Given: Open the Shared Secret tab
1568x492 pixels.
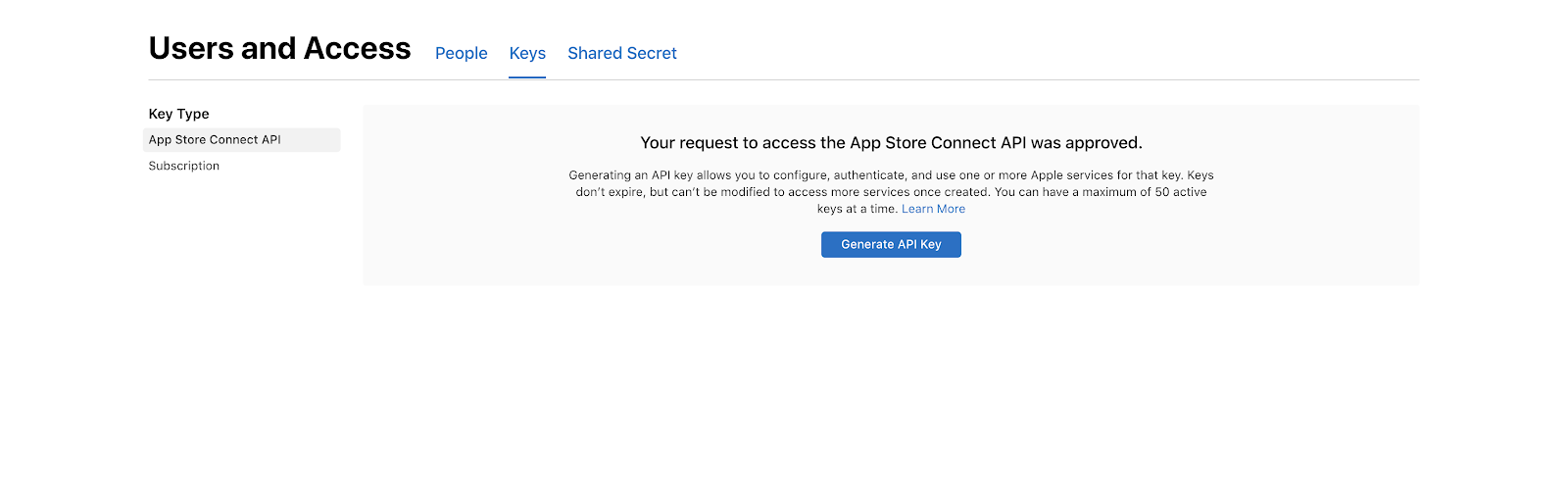Looking at the screenshot, I should (x=621, y=54).
